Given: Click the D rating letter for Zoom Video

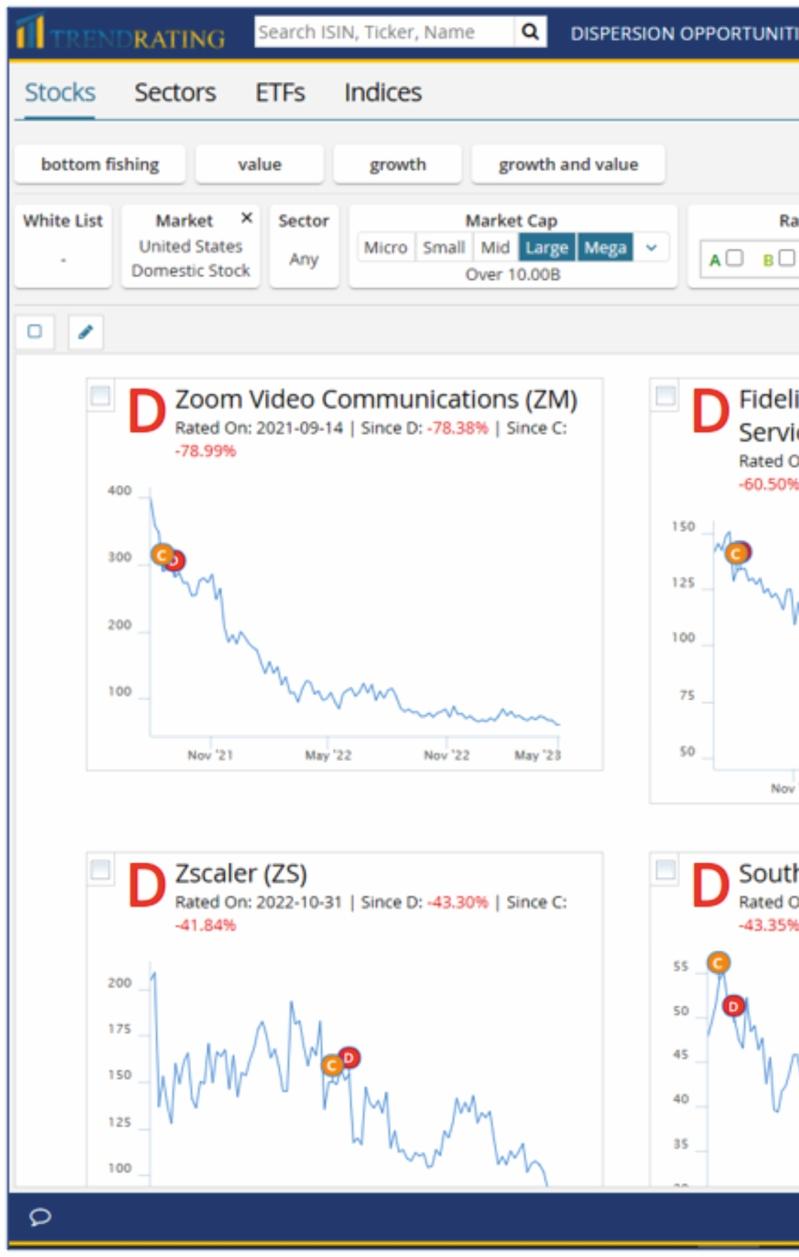Looking at the screenshot, I should point(146,413).
